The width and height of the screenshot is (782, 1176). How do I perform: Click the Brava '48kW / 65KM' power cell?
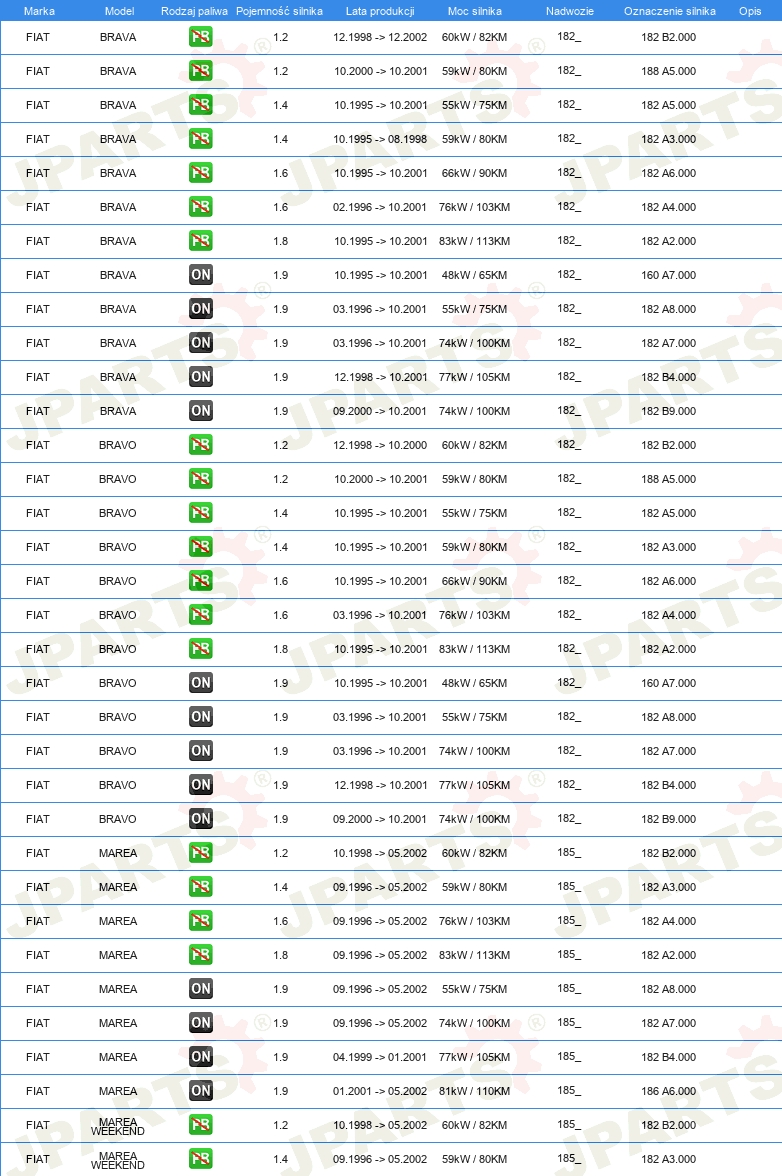(475, 275)
